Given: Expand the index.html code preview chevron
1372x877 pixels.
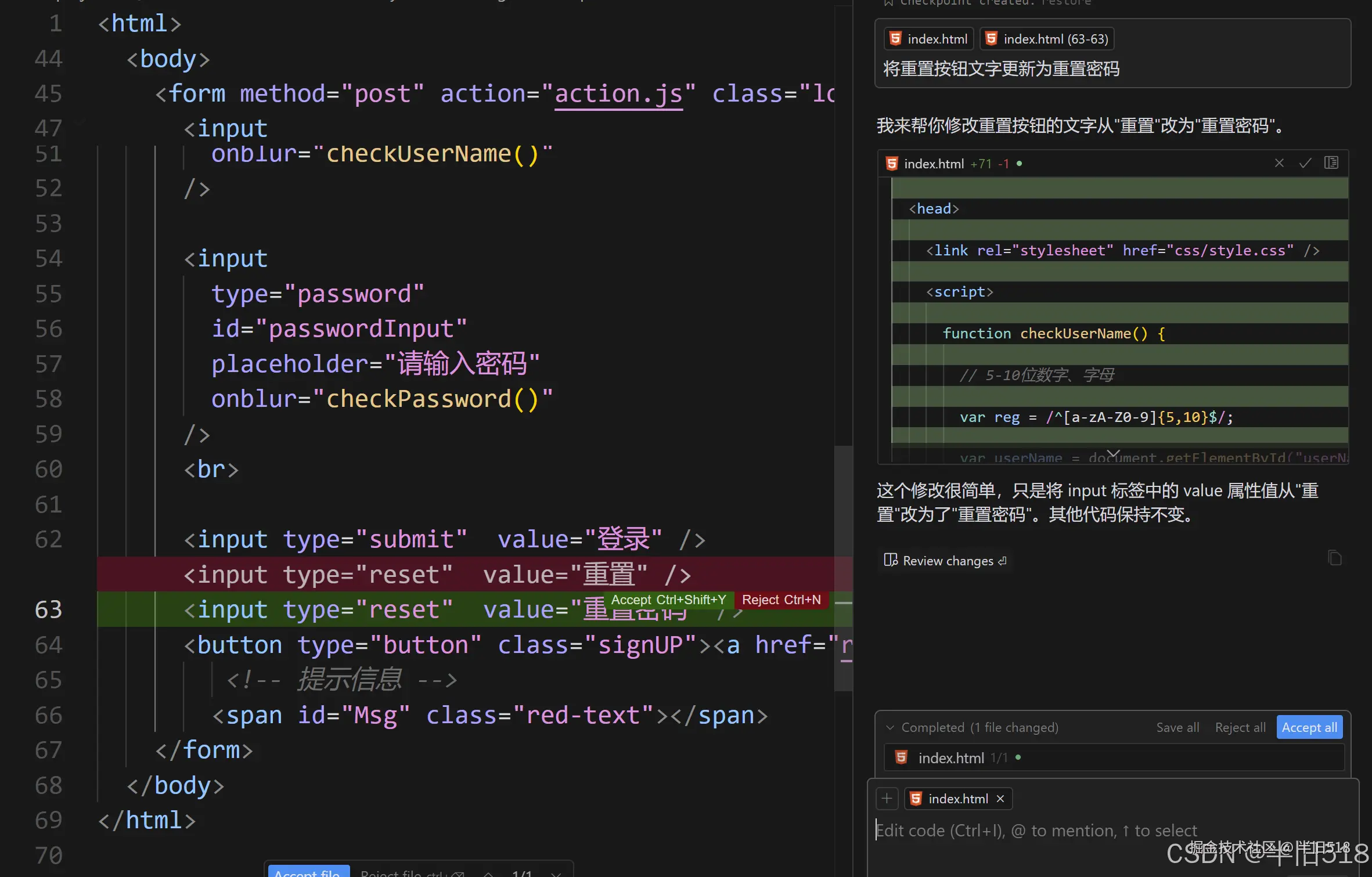Looking at the screenshot, I should pos(1112,454).
